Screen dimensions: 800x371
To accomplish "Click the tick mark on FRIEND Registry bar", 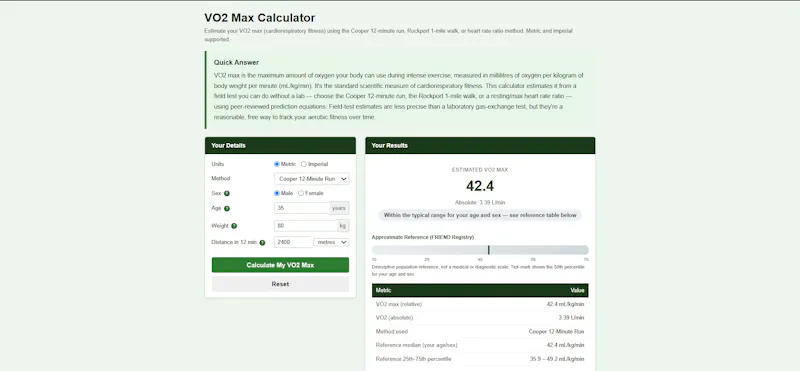I will 488,250.
